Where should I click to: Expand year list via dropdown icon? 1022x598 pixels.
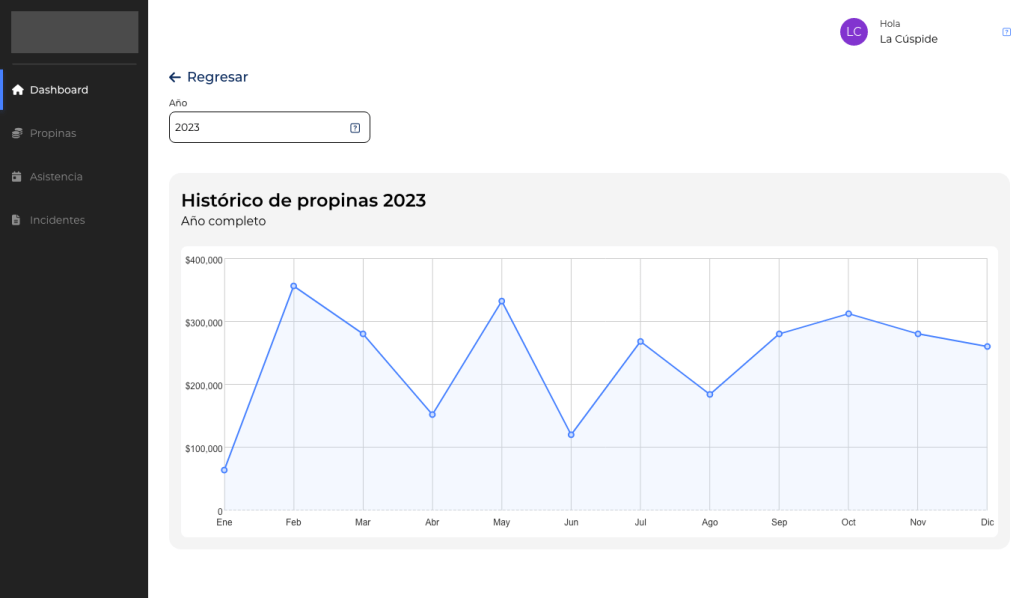[x=355, y=128]
